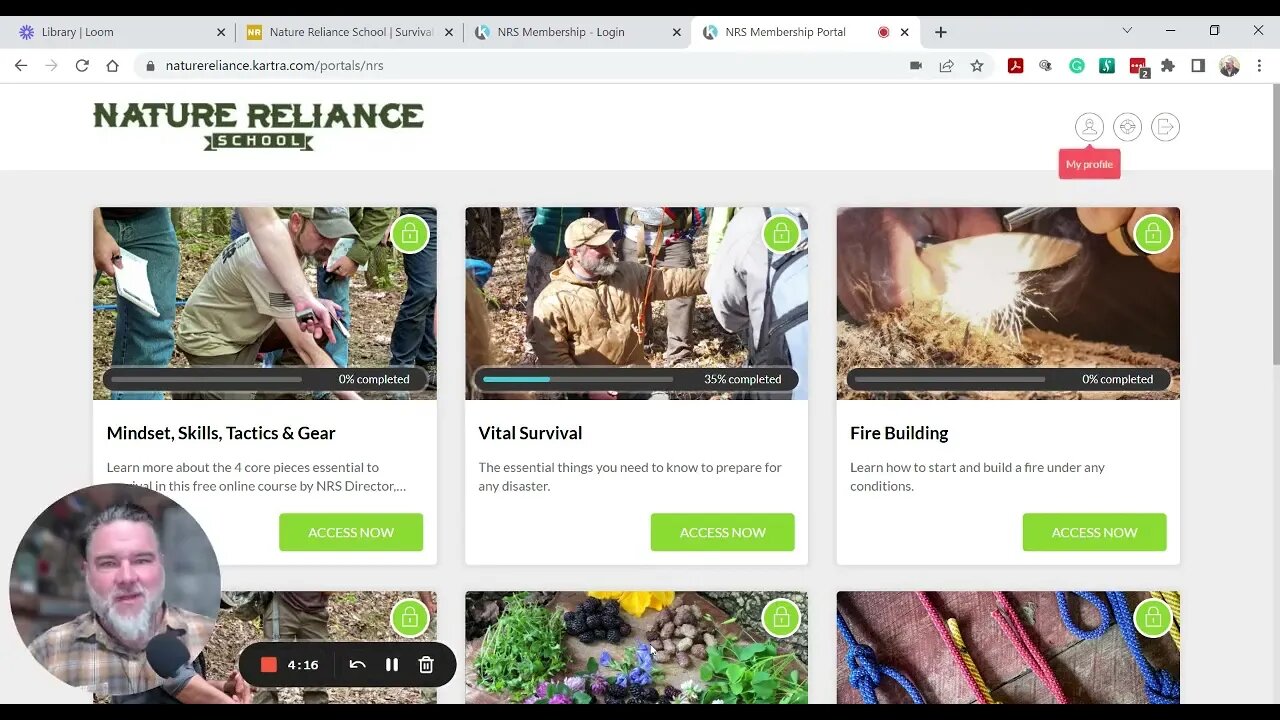Open the Fire Building course title
Viewport: 1280px width, 720px height.
[899, 433]
